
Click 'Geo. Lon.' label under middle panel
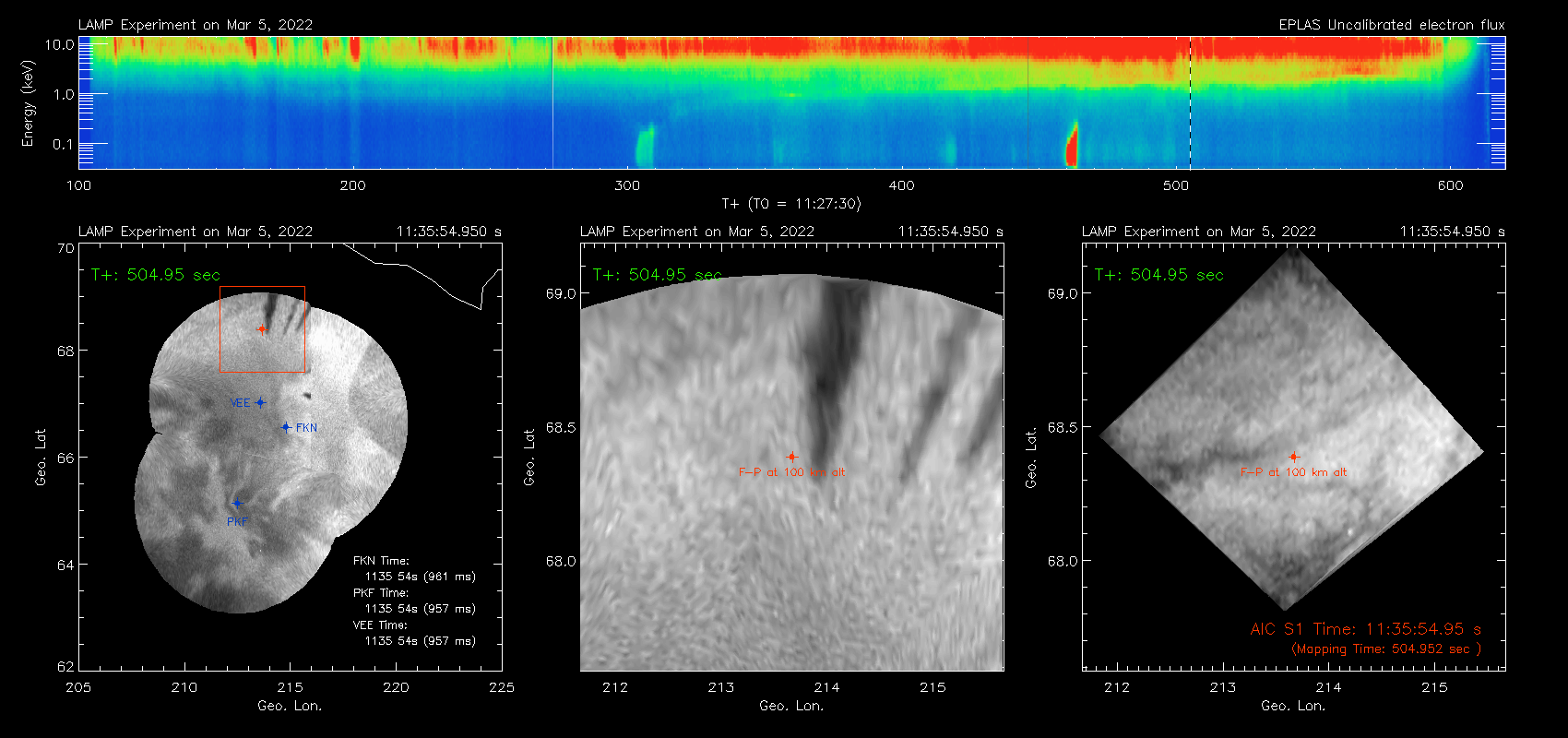pos(791,706)
